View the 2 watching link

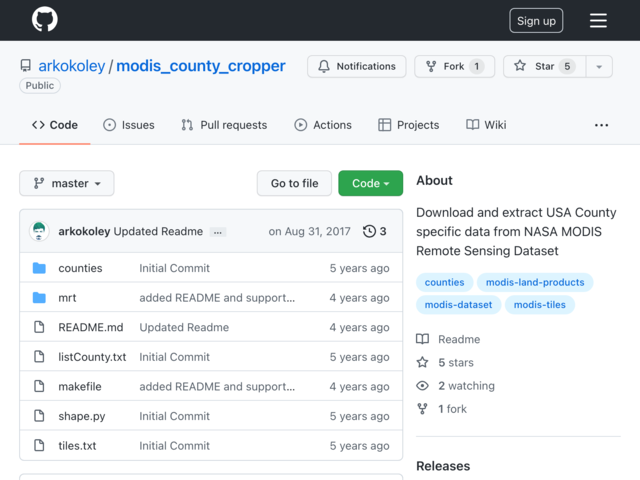coord(467,386)
